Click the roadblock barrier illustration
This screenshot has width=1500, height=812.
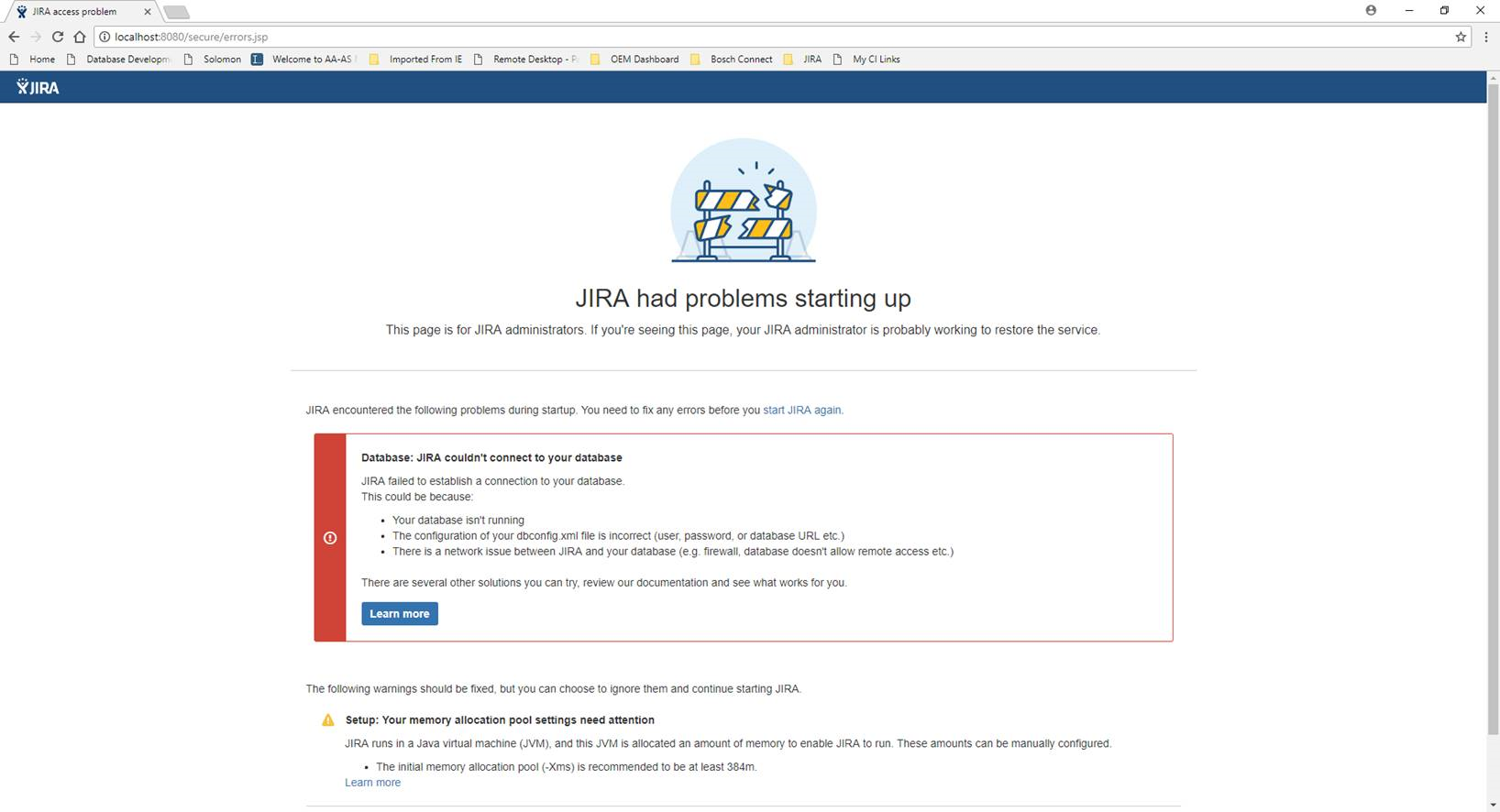(743, 202)
